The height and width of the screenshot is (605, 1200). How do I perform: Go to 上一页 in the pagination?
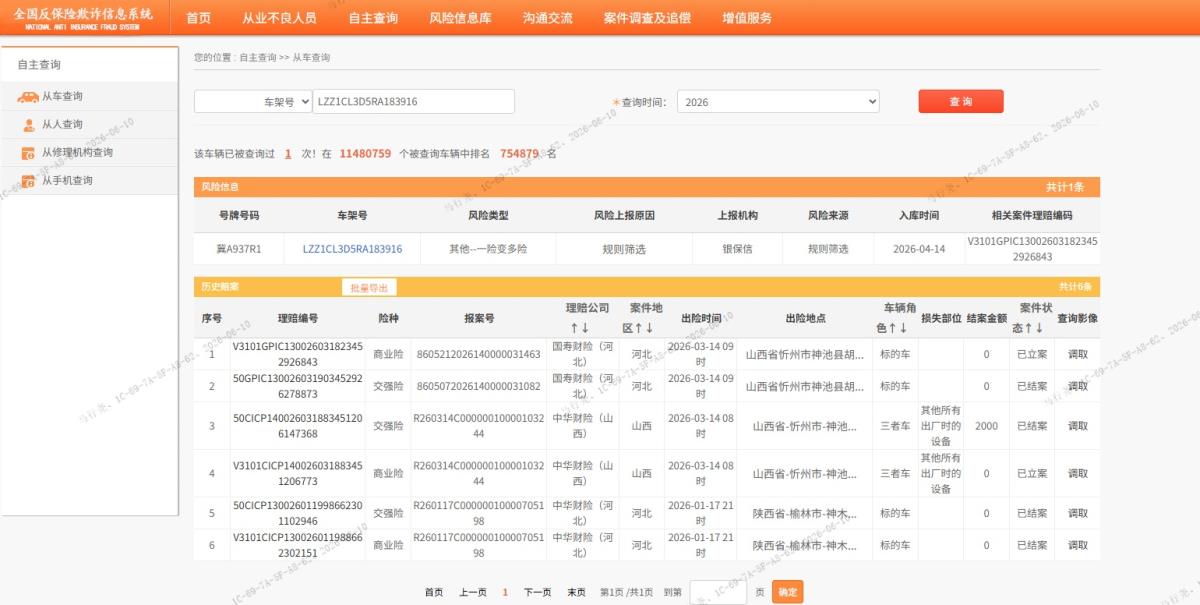pyautogui.click(x=473, y=593)
